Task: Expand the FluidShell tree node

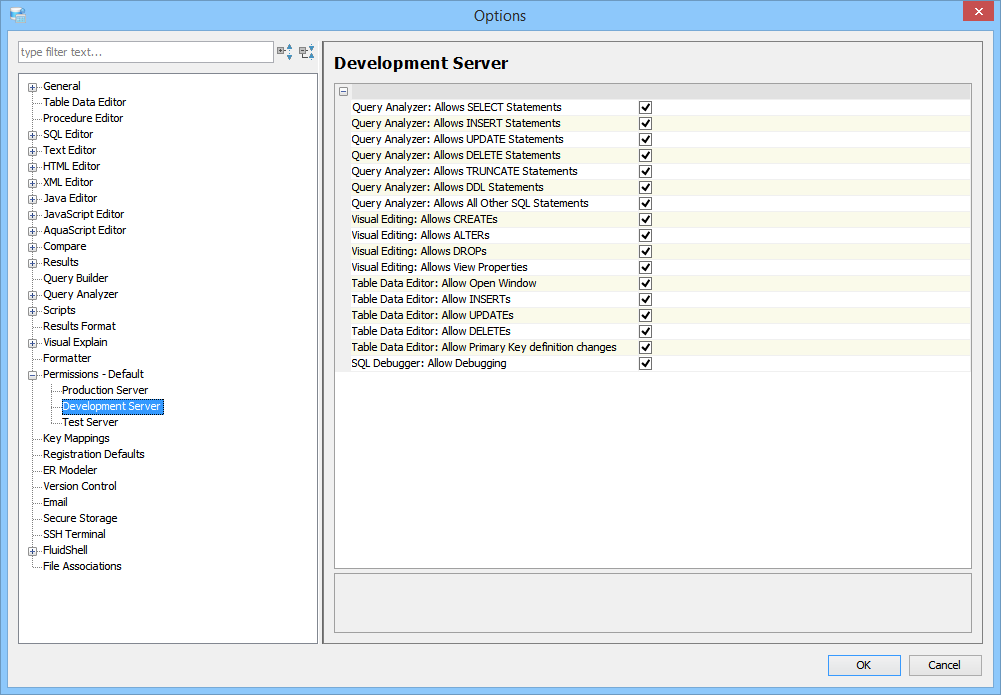Action: [x=33, y=551]
